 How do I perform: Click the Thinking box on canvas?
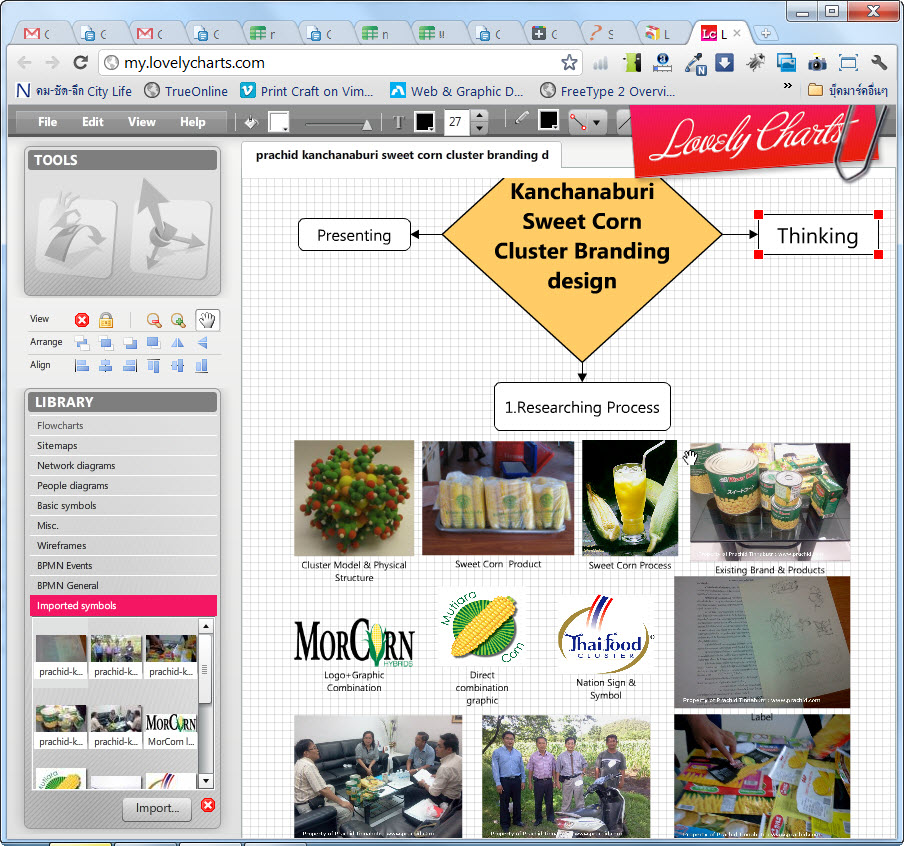pyautogui.click(x=818, y=235)
